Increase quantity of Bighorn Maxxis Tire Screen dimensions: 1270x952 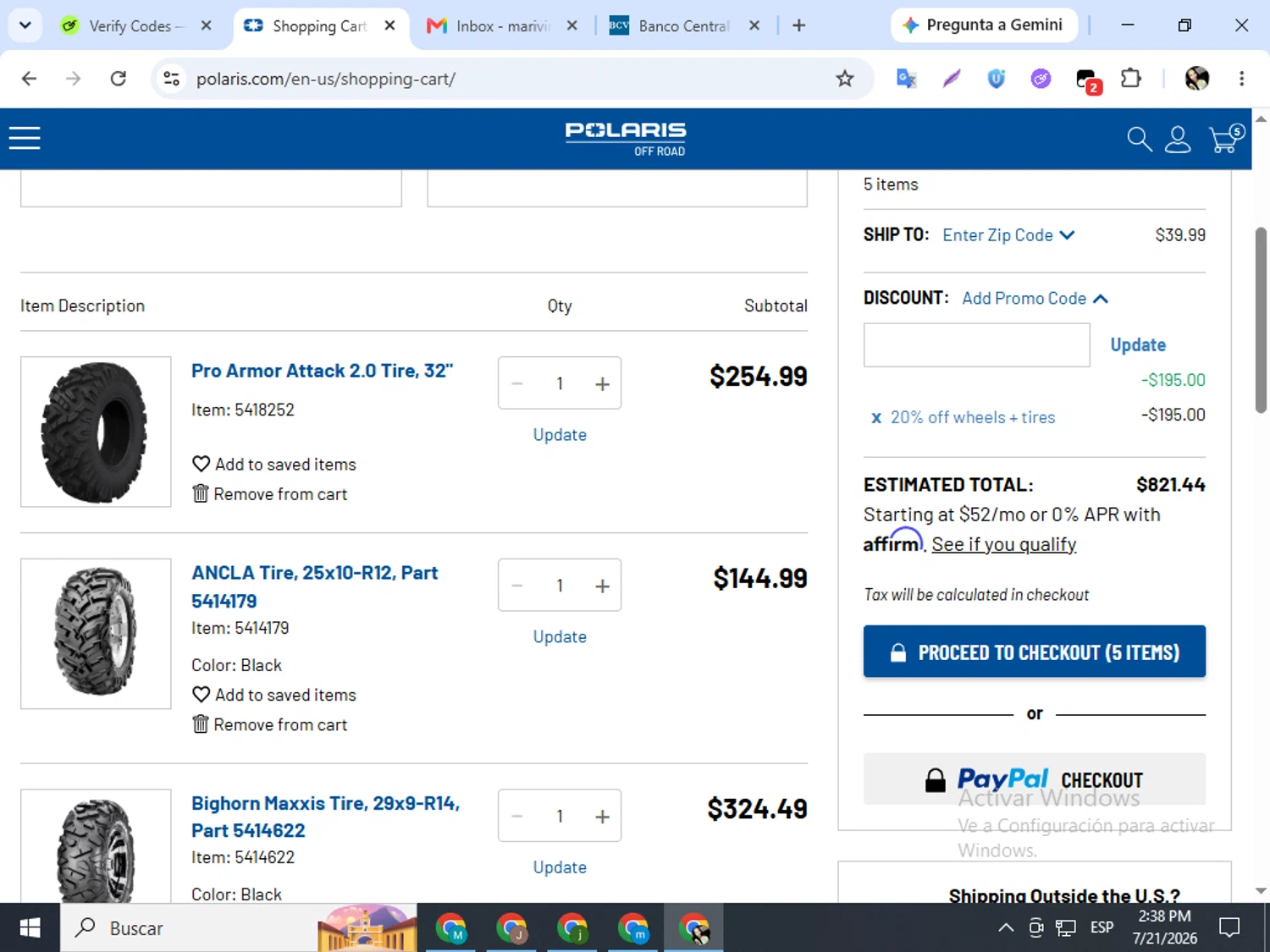[x=602, y=817]
